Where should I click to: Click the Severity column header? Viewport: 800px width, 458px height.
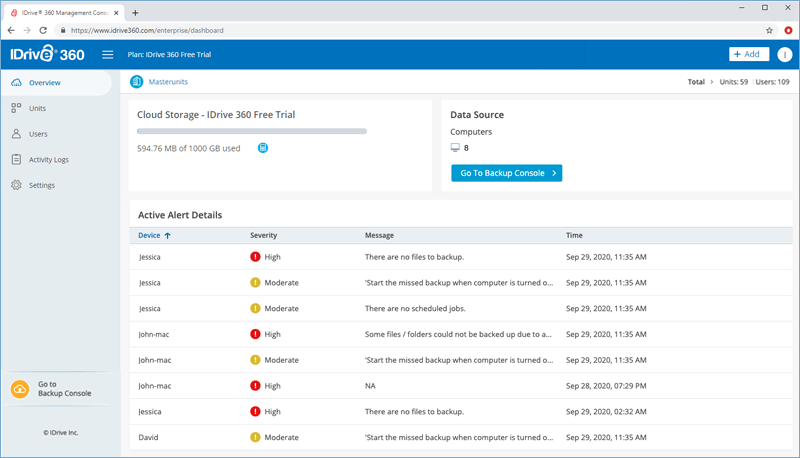(264, 236)
